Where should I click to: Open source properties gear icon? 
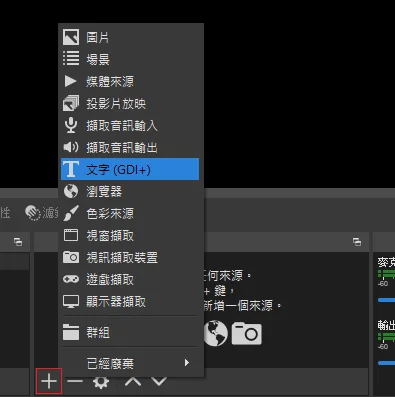(x=101, y=382)
